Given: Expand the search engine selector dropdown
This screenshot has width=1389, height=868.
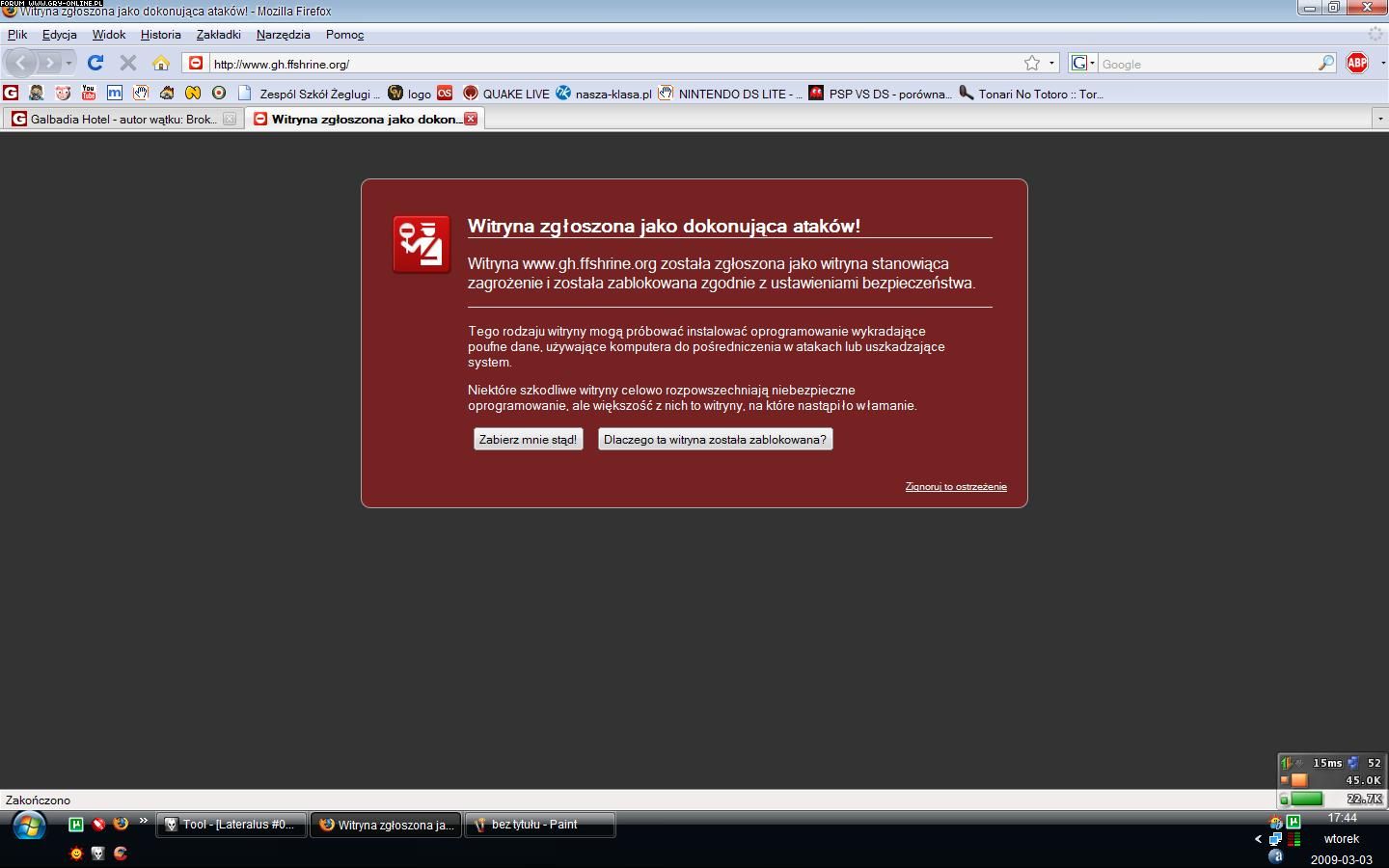Looking at the screenshot, I should 1083,64.
